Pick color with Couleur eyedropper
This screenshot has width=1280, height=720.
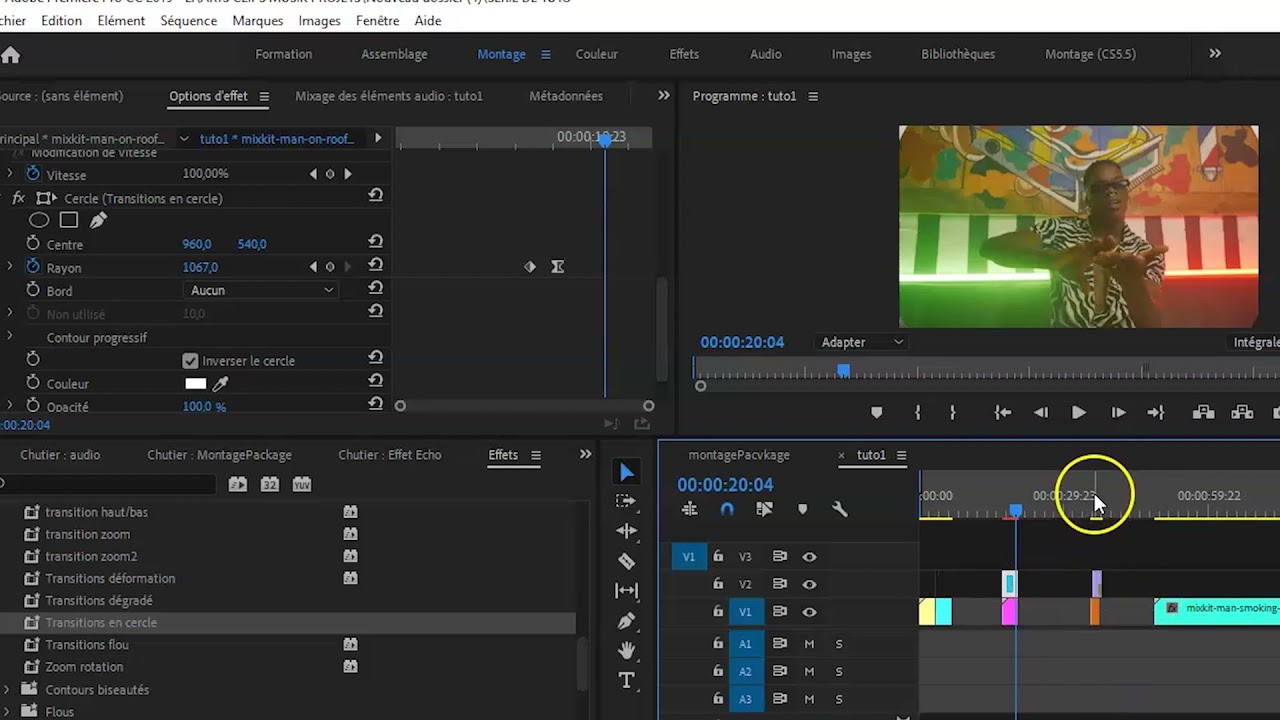[x=221, y=383]
